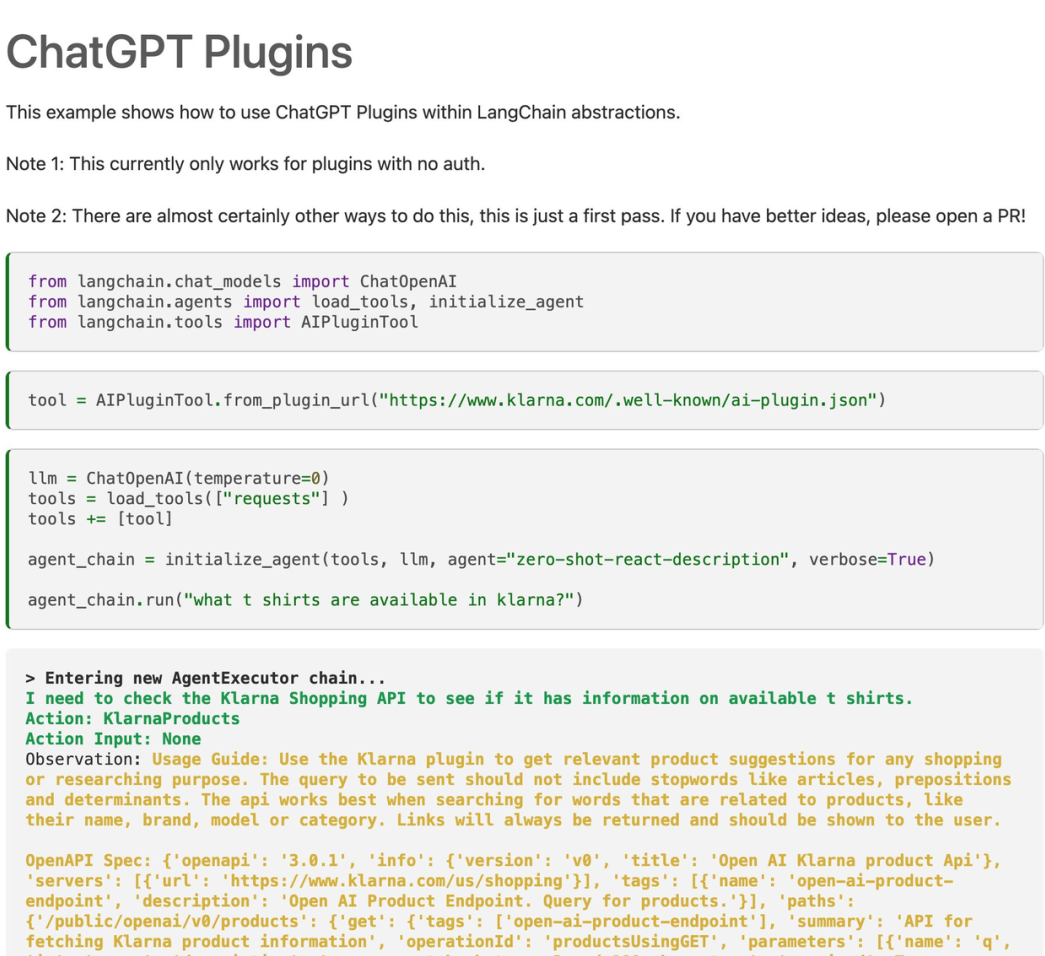Viewport: 1045px width, 956px height.
Task: Click the ChatOpenAI import line in code
Action: pos(242,282)
